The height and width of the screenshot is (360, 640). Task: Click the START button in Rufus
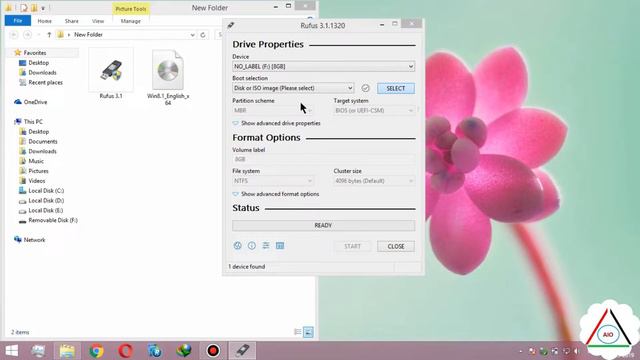click(352, 246)
